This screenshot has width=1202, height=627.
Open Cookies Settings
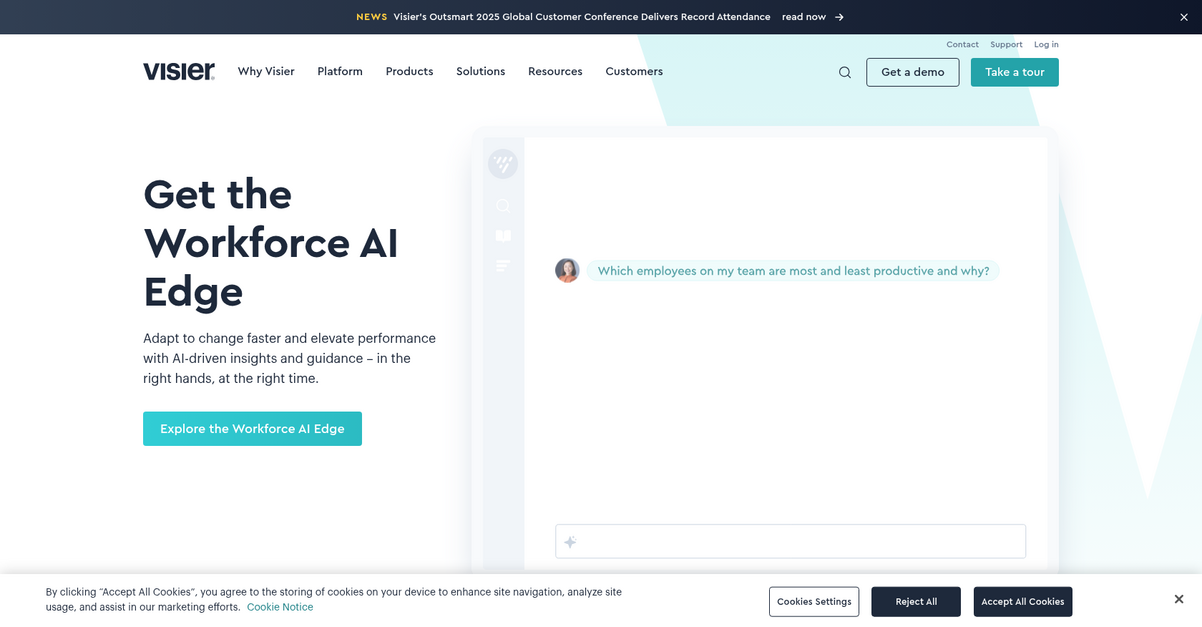[814, 602]
